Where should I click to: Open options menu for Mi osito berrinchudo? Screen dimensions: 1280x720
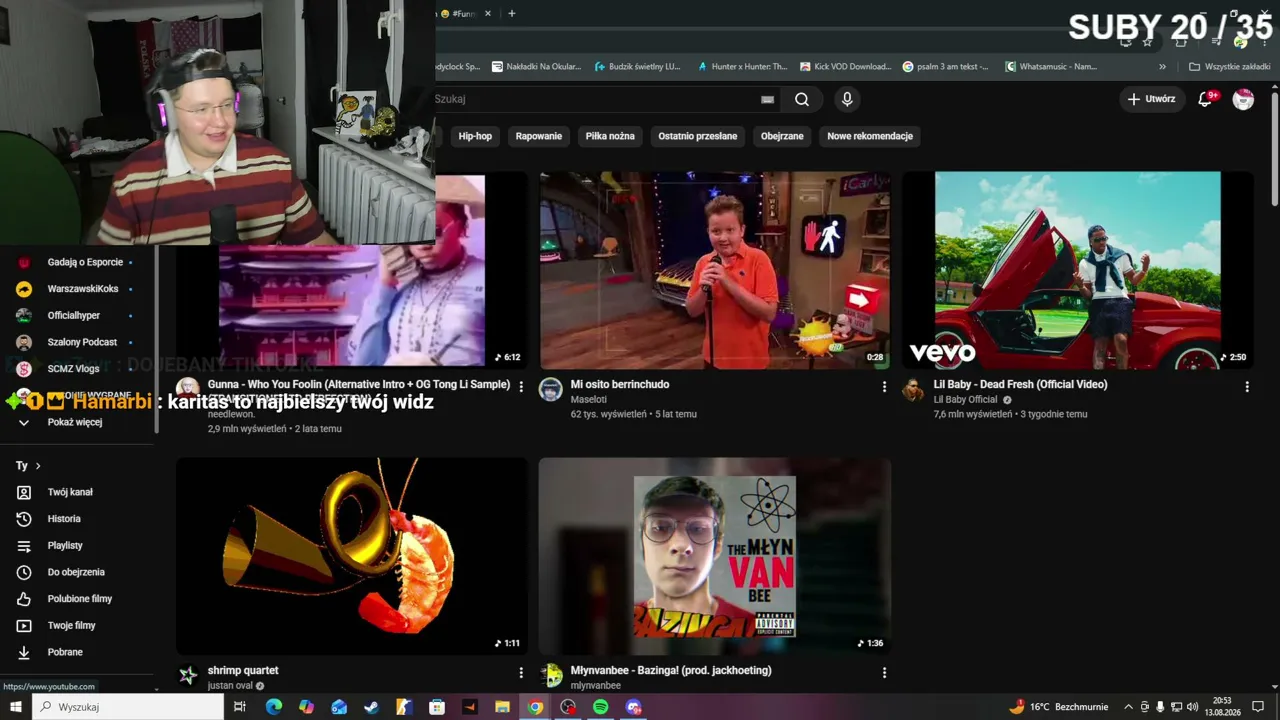coord(884,387)
